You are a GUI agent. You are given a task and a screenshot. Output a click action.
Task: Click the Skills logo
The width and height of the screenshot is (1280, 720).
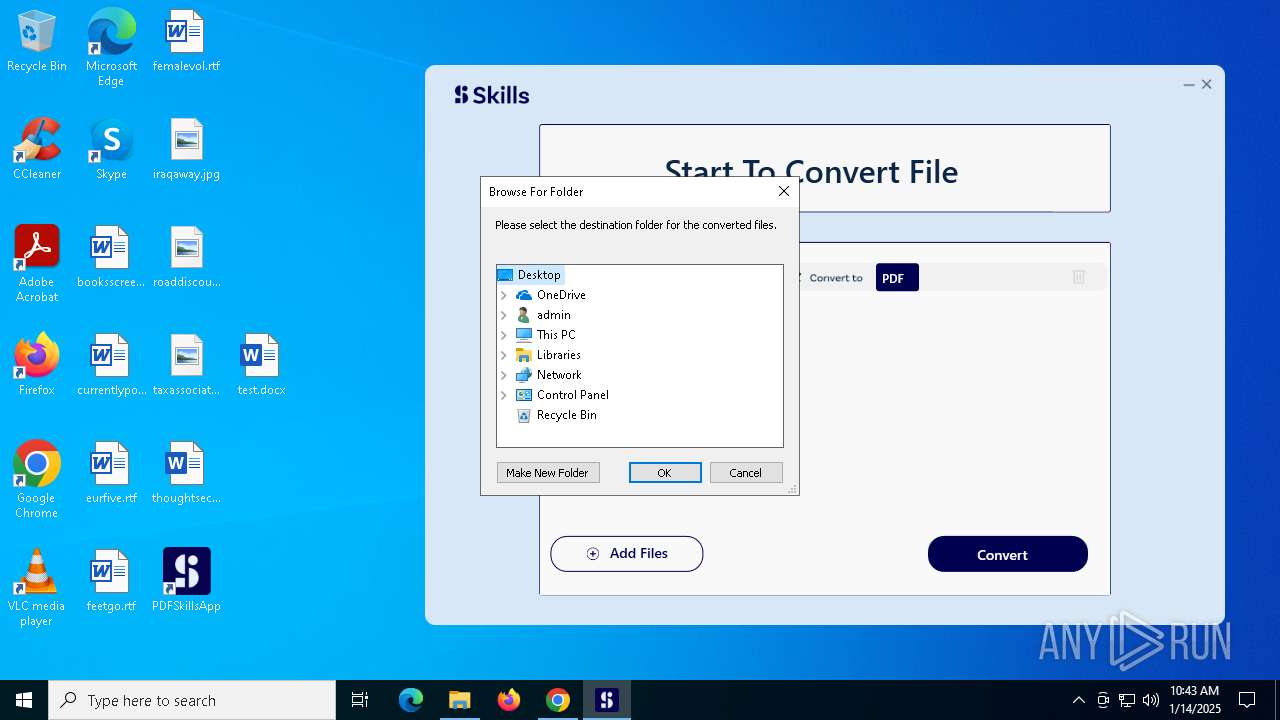(x=492, y=95)
